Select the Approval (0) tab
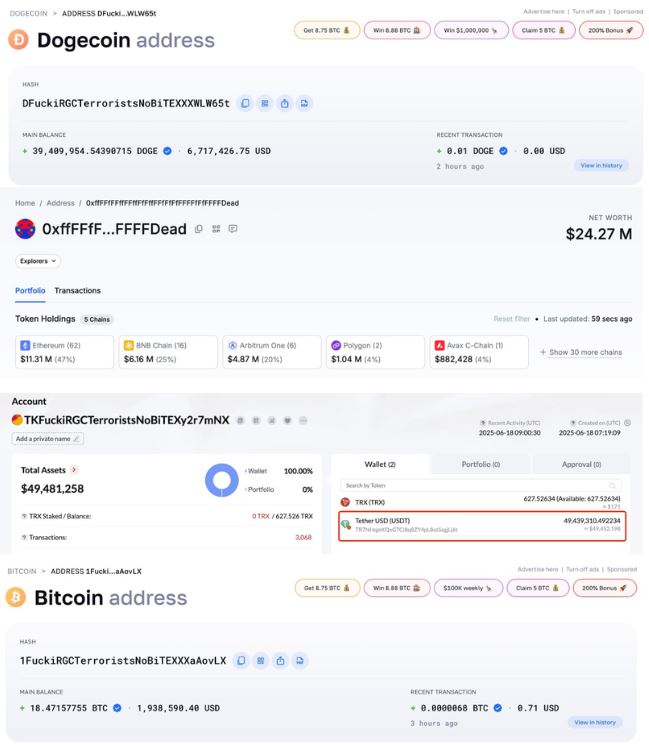Viewport: 649px width, 747px height. click(581, 464)
